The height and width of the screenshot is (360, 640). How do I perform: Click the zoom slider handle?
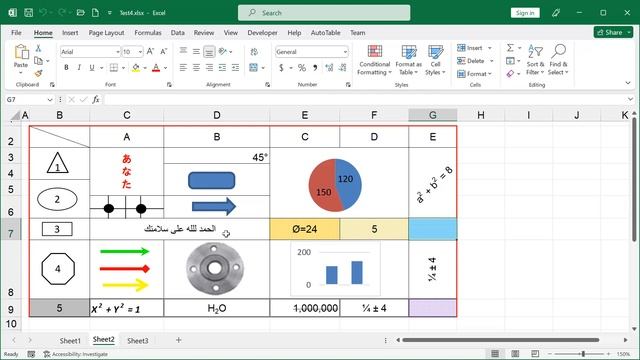click(x=583, y=353)
